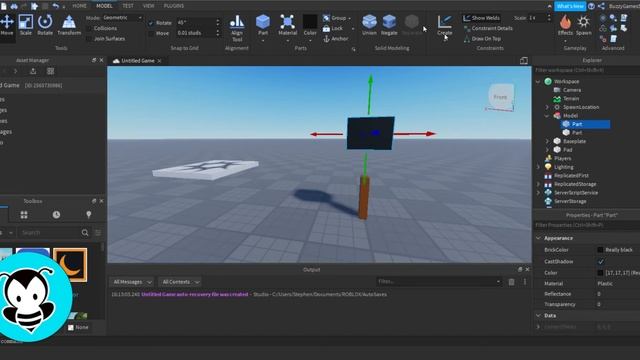The width and height of the screenshot is (640, 360).
Task: Select the Rotate tool
Action: pyautogui.click(x=45, y=24)
